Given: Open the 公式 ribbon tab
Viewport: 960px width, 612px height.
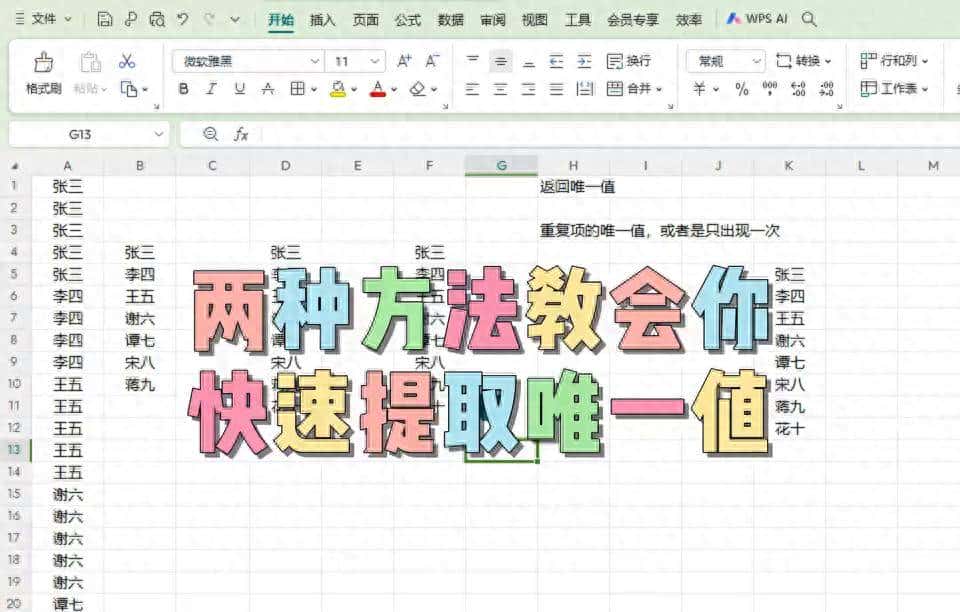Looking at the screenshot, I should tap(406, 18).
